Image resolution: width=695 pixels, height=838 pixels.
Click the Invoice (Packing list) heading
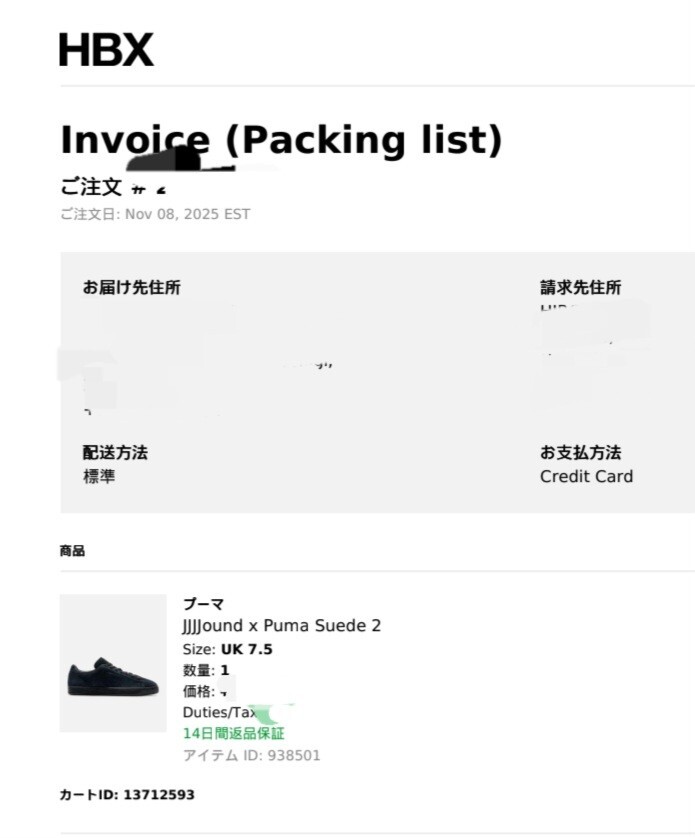tap(281, 140)
